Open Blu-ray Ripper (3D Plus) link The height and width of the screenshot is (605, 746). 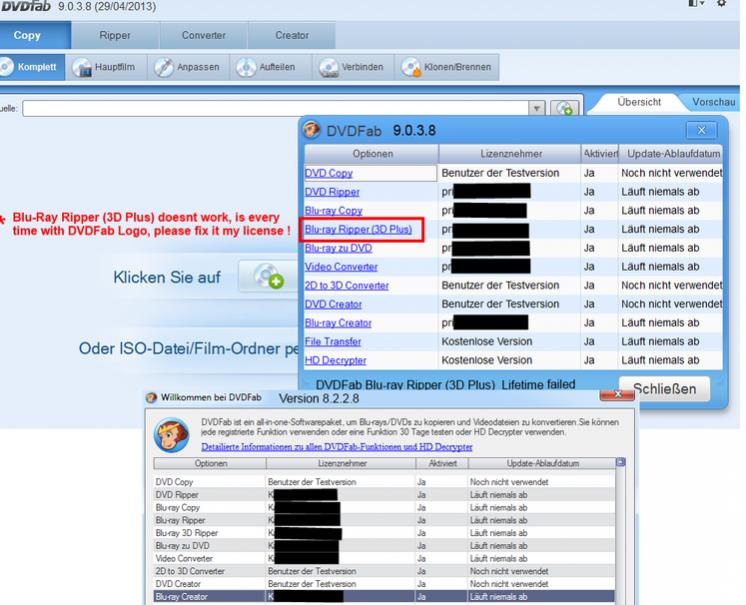[x=358, y=229]
